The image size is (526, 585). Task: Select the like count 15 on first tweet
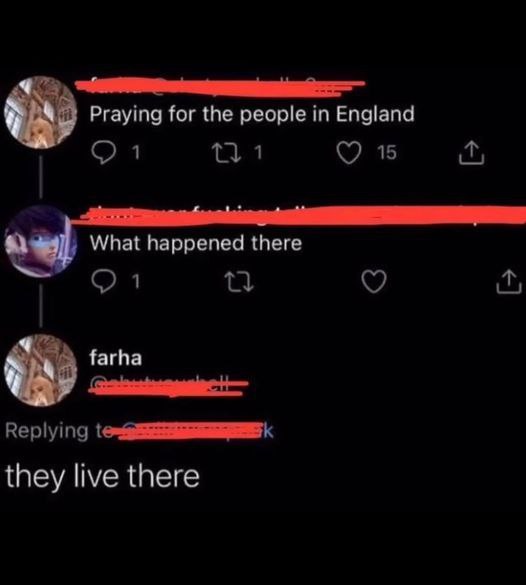pos(386,152)
